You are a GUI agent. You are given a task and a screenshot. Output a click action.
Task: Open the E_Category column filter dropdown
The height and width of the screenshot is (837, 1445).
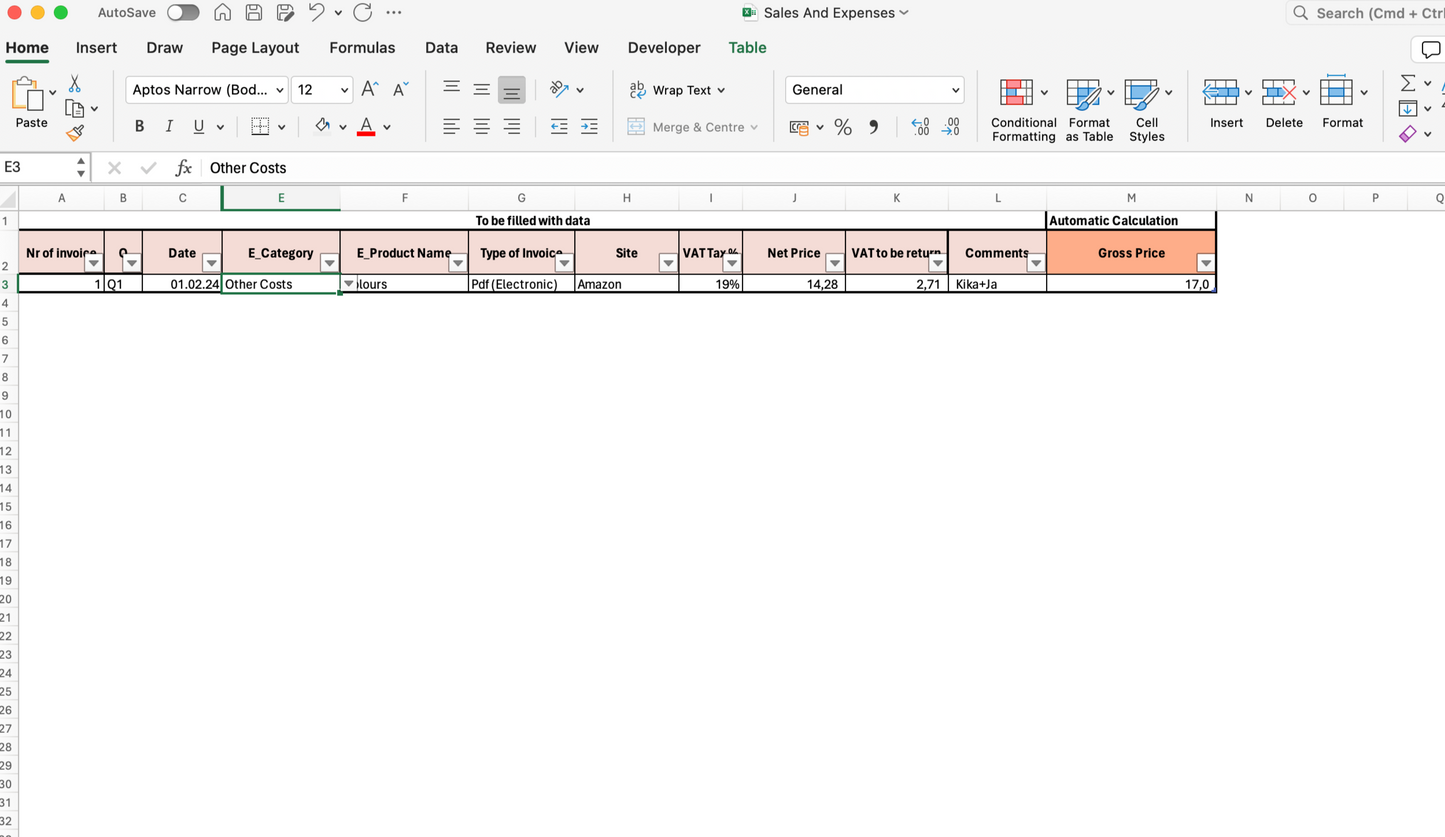tap(329, 263)
